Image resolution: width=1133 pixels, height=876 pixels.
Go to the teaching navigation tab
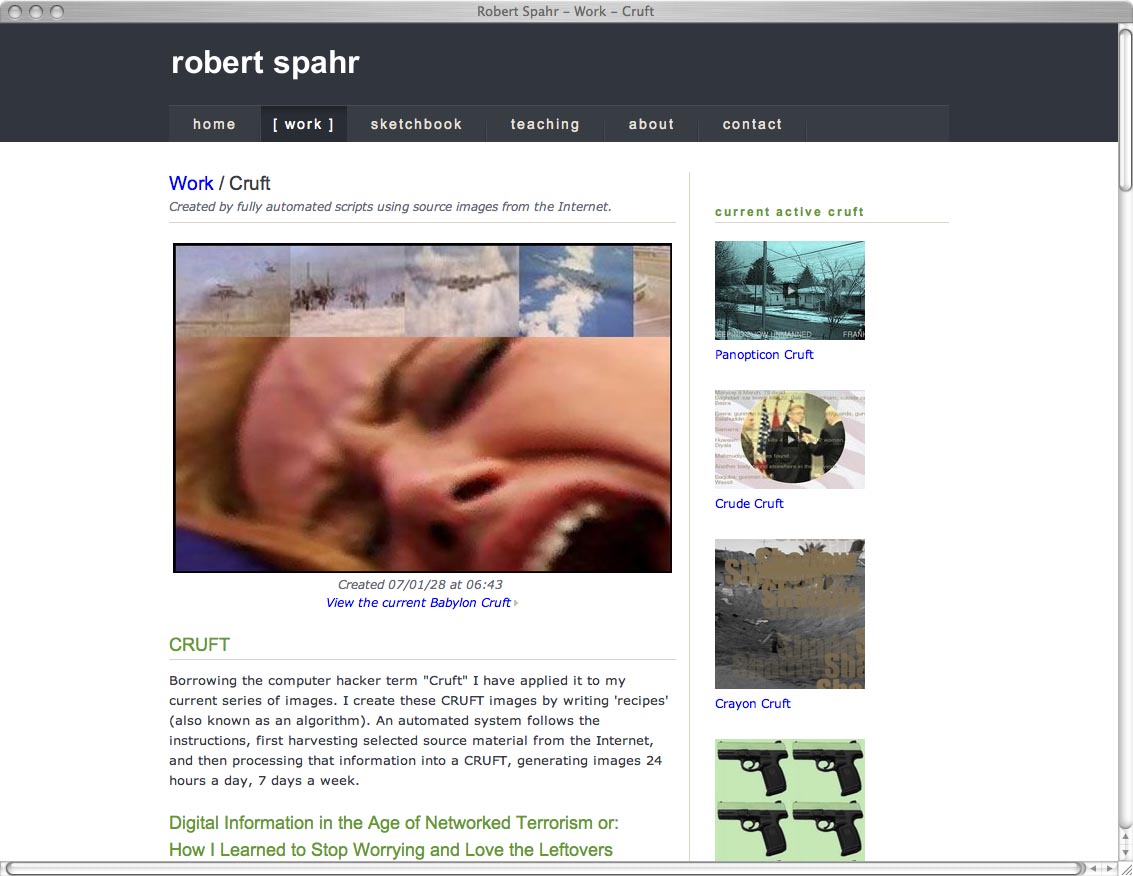click(x=545, y=124)
